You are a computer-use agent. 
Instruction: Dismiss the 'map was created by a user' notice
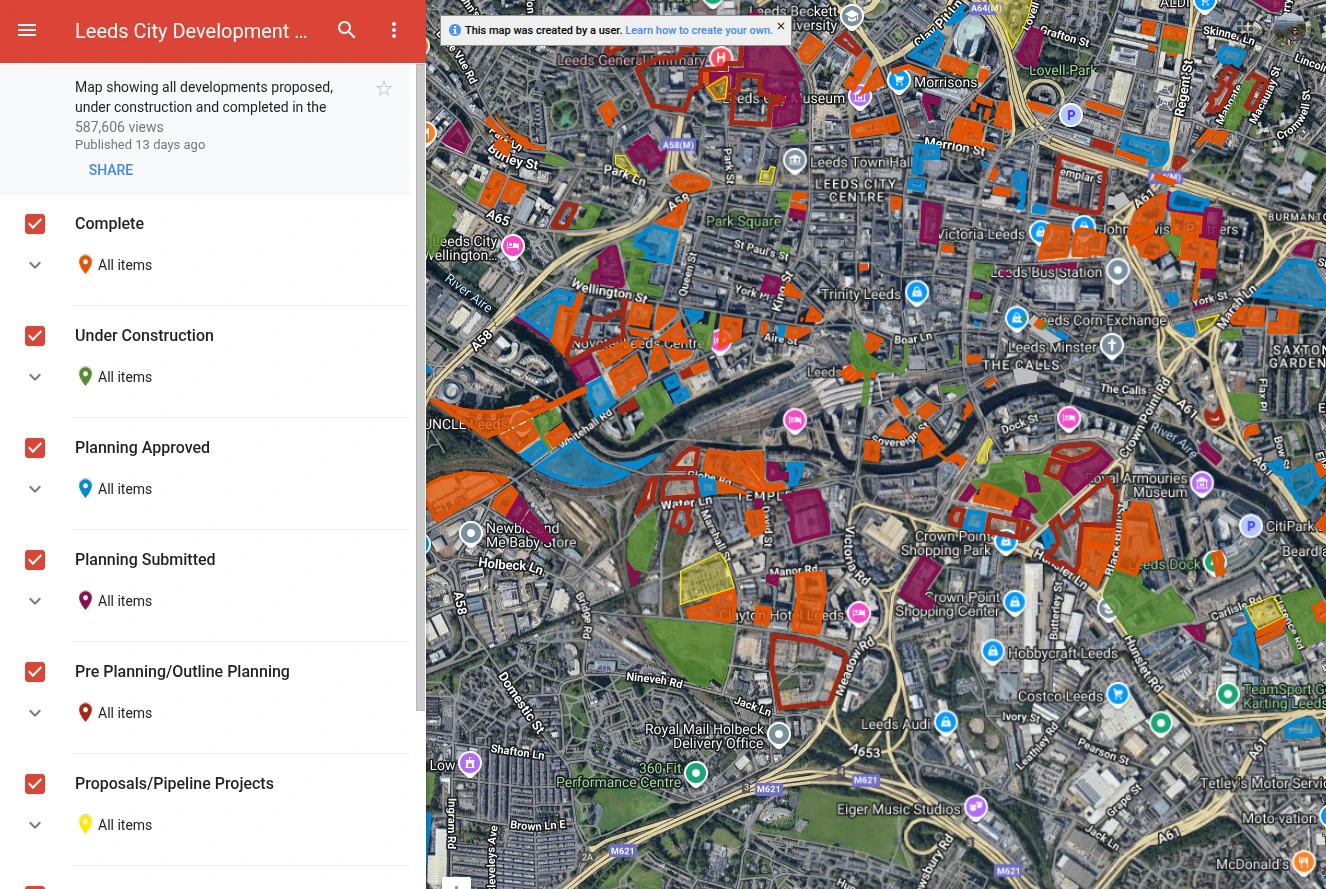coord(781,26)
